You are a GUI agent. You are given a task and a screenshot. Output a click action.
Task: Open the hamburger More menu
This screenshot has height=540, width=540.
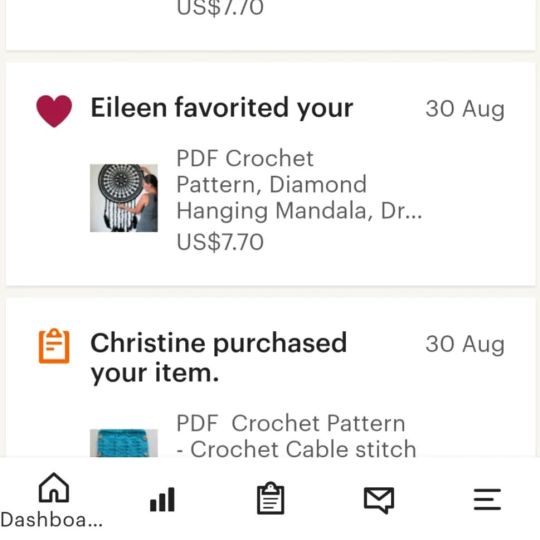click(x=487, y=499)
